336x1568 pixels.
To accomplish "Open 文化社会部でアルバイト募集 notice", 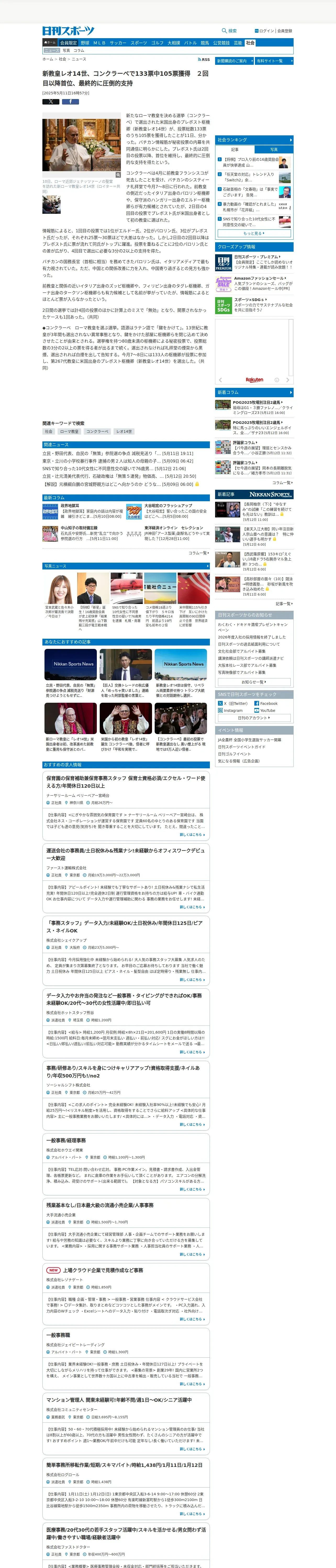I will [x=242, y=651].
